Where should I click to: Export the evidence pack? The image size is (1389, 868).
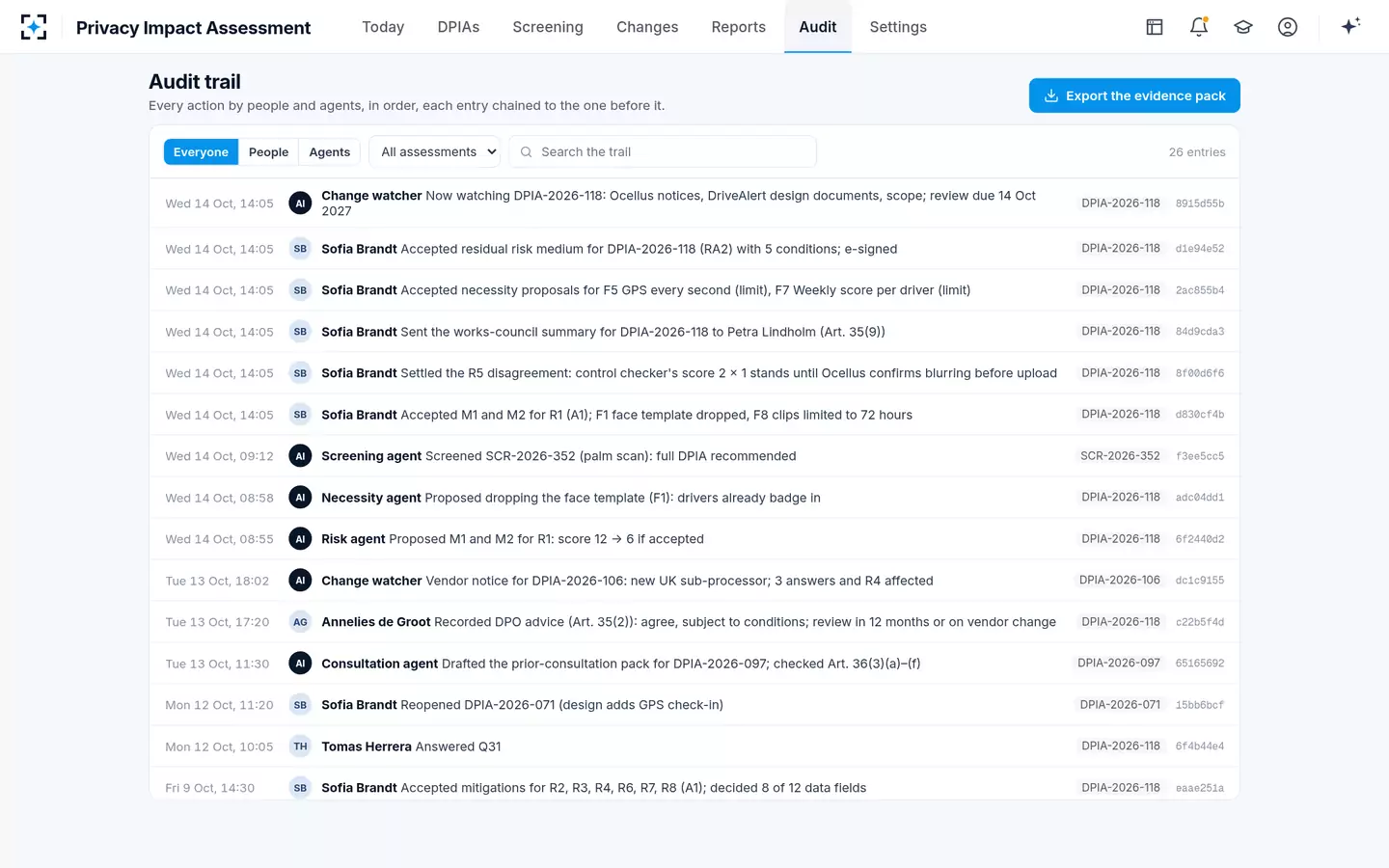(1134, 95)
